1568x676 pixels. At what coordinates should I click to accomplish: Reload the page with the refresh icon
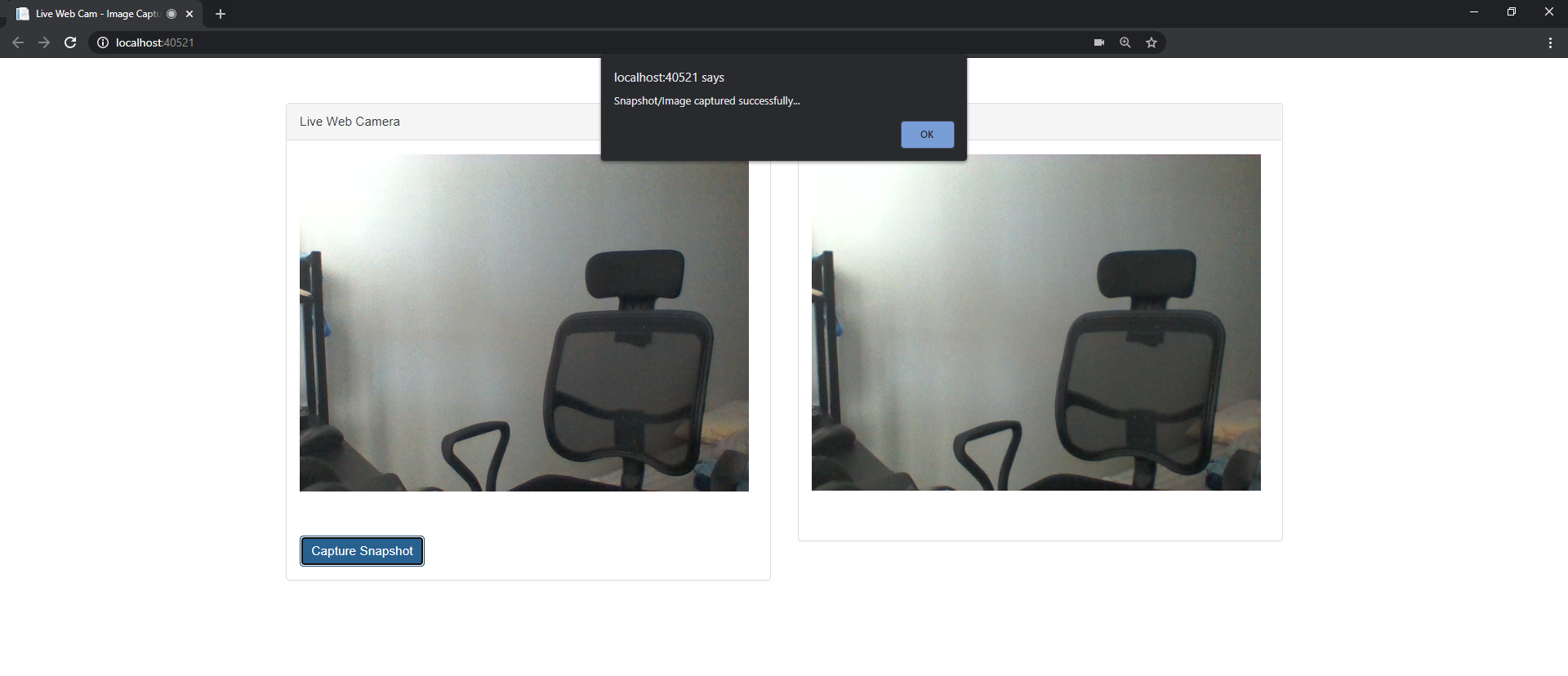(x=70, y=42)
